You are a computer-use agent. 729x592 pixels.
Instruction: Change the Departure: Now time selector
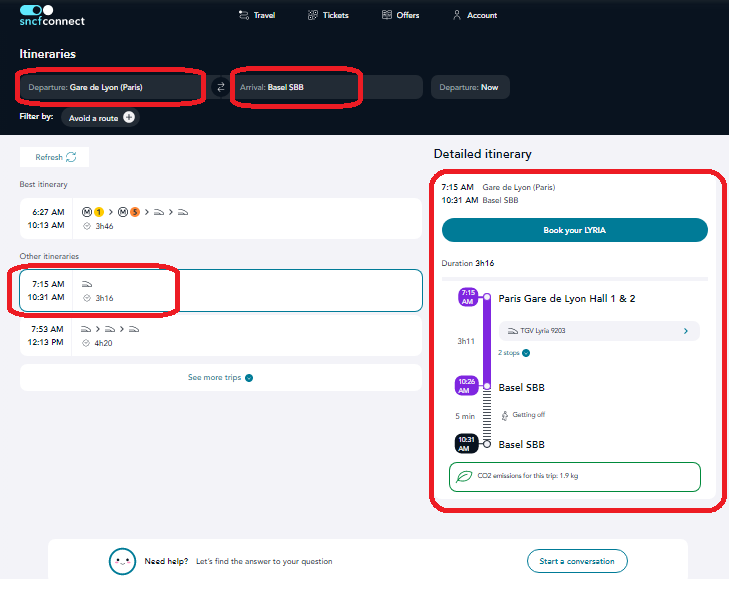point(470,87)
